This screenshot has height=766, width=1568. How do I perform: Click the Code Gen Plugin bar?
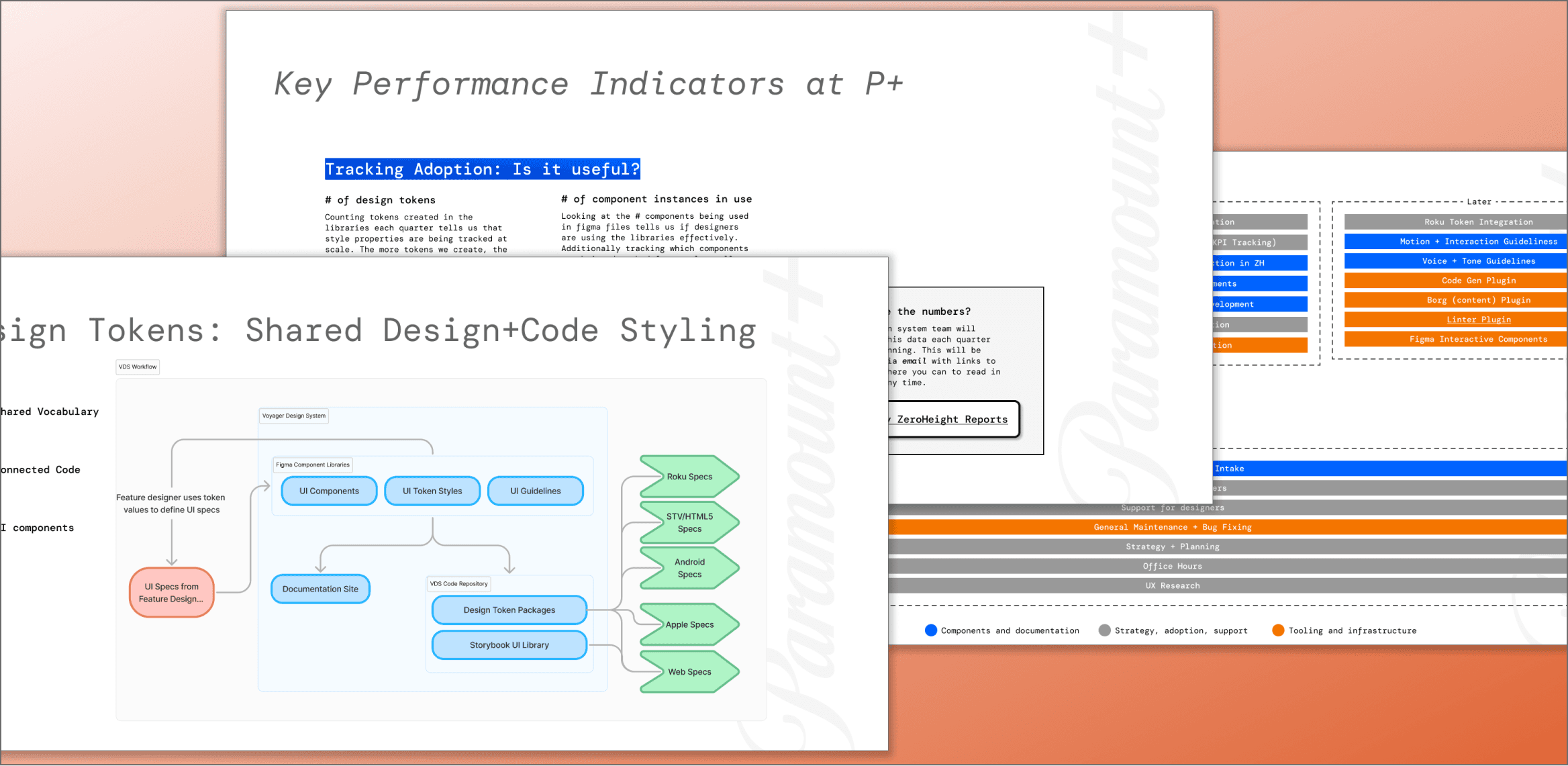click(1478, 281)
